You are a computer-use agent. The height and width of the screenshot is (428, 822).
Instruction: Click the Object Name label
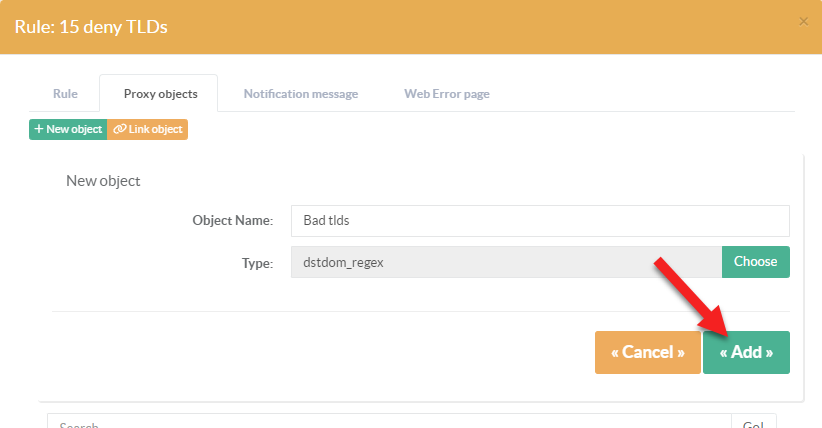click(232, 221)
